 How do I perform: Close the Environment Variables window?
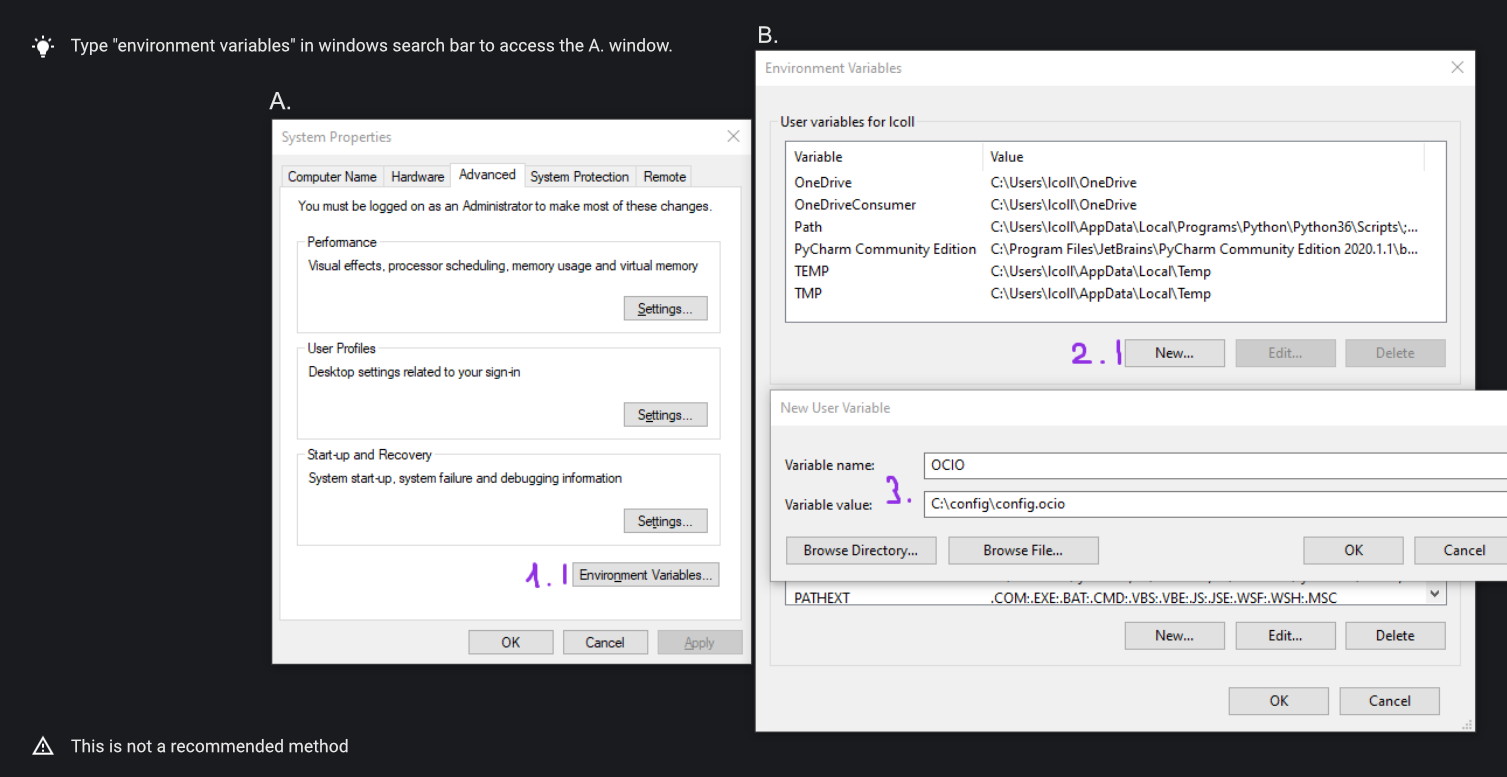click(1457, 67)
